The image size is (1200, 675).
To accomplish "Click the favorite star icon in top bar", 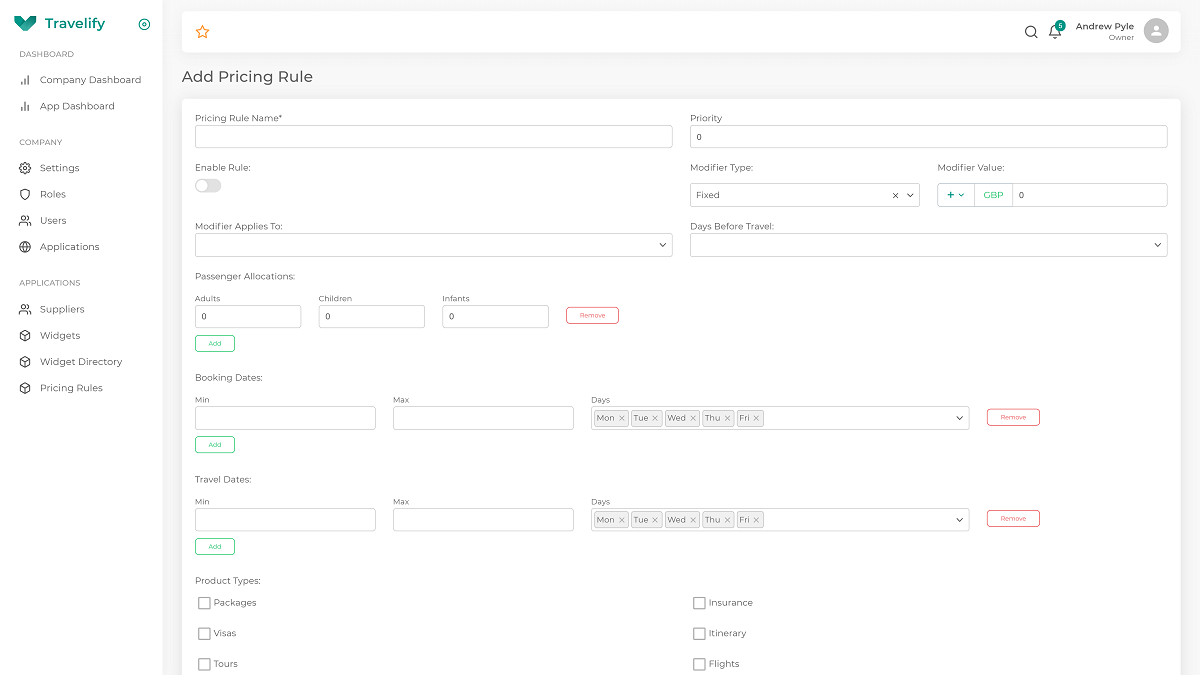I will (202, 32).
